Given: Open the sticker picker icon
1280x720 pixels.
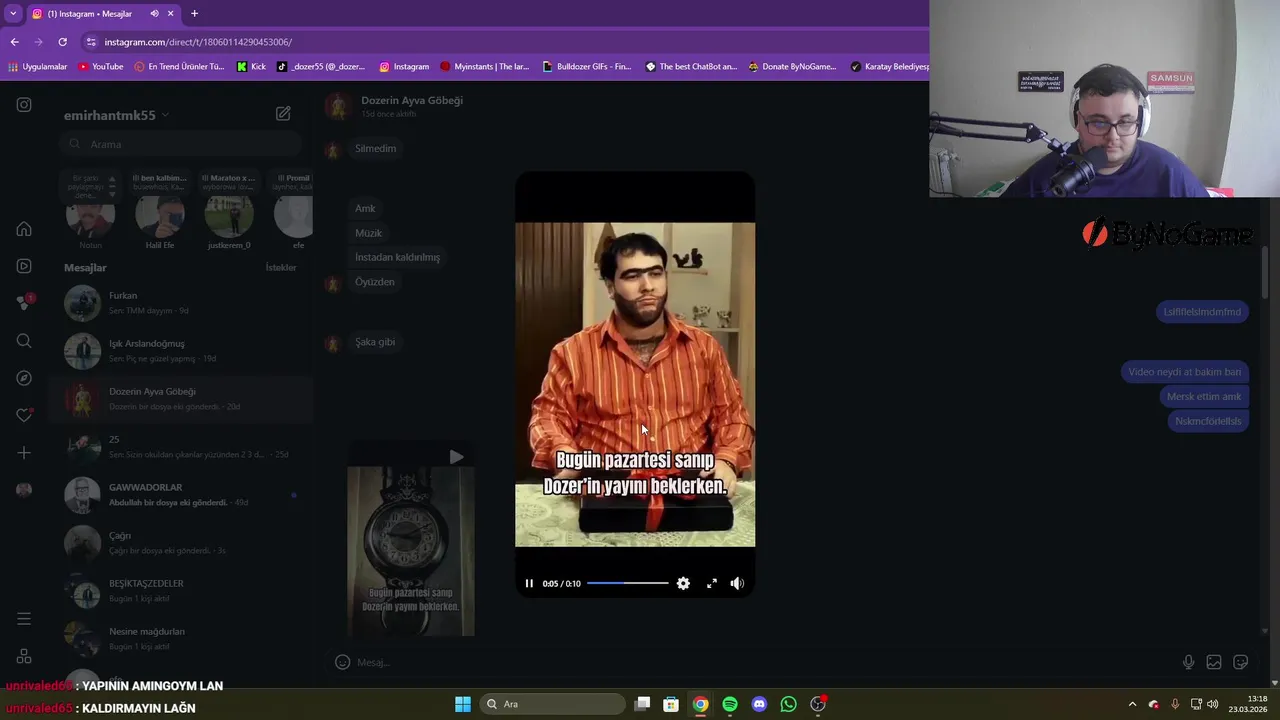Looking at the screenshot, I should click(x=1241, y=662).
